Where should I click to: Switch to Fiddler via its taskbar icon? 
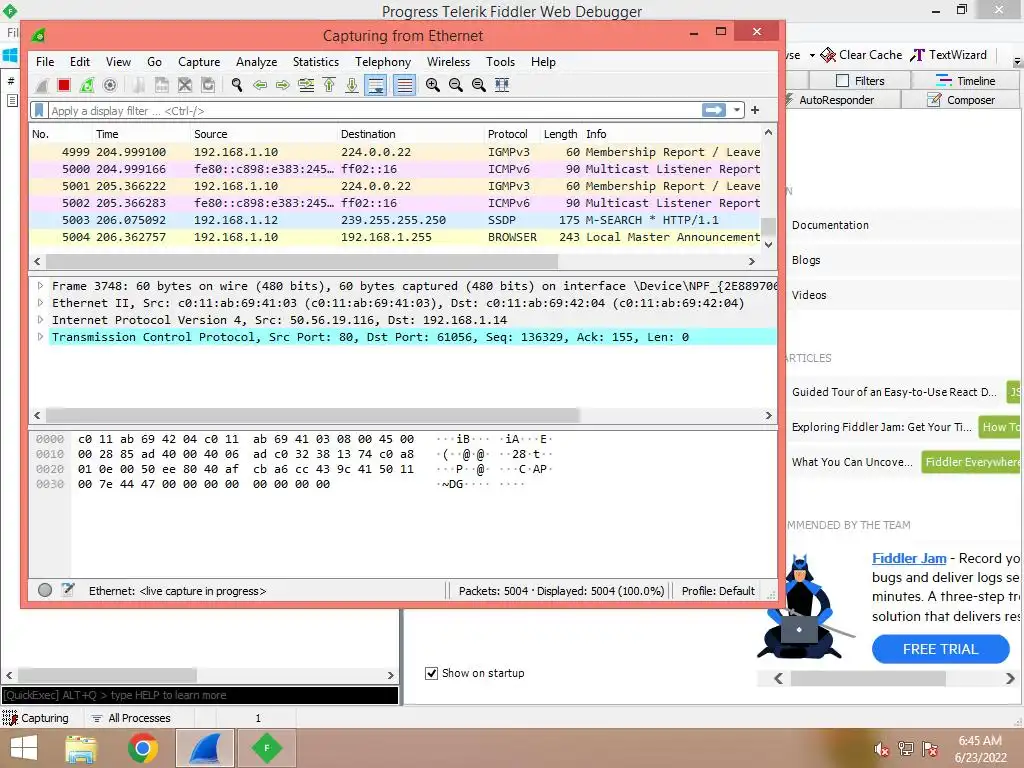[x=266, y=748]
